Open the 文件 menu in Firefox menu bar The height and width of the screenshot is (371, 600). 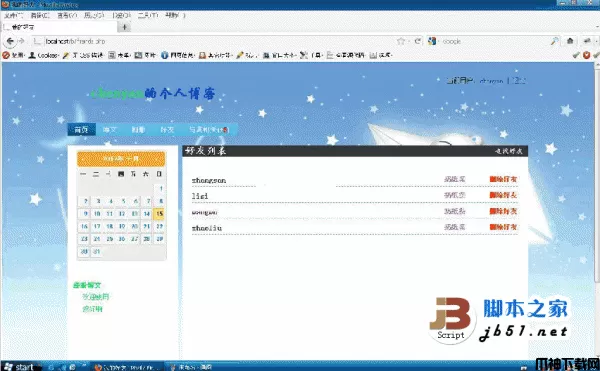coord(13,15)
